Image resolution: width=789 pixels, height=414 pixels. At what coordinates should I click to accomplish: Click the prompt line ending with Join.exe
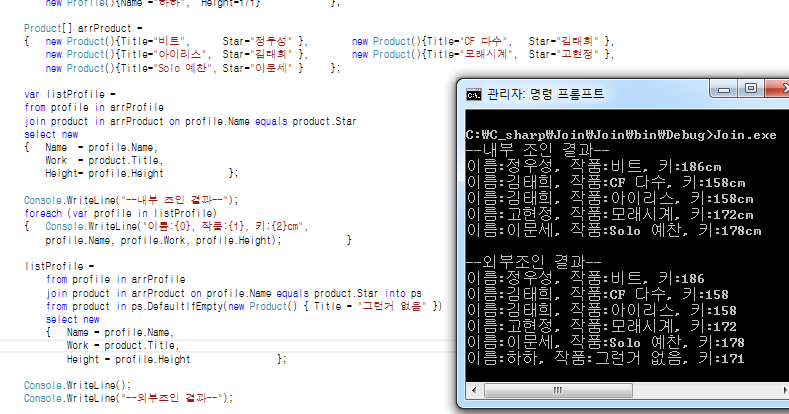point(621,135)
